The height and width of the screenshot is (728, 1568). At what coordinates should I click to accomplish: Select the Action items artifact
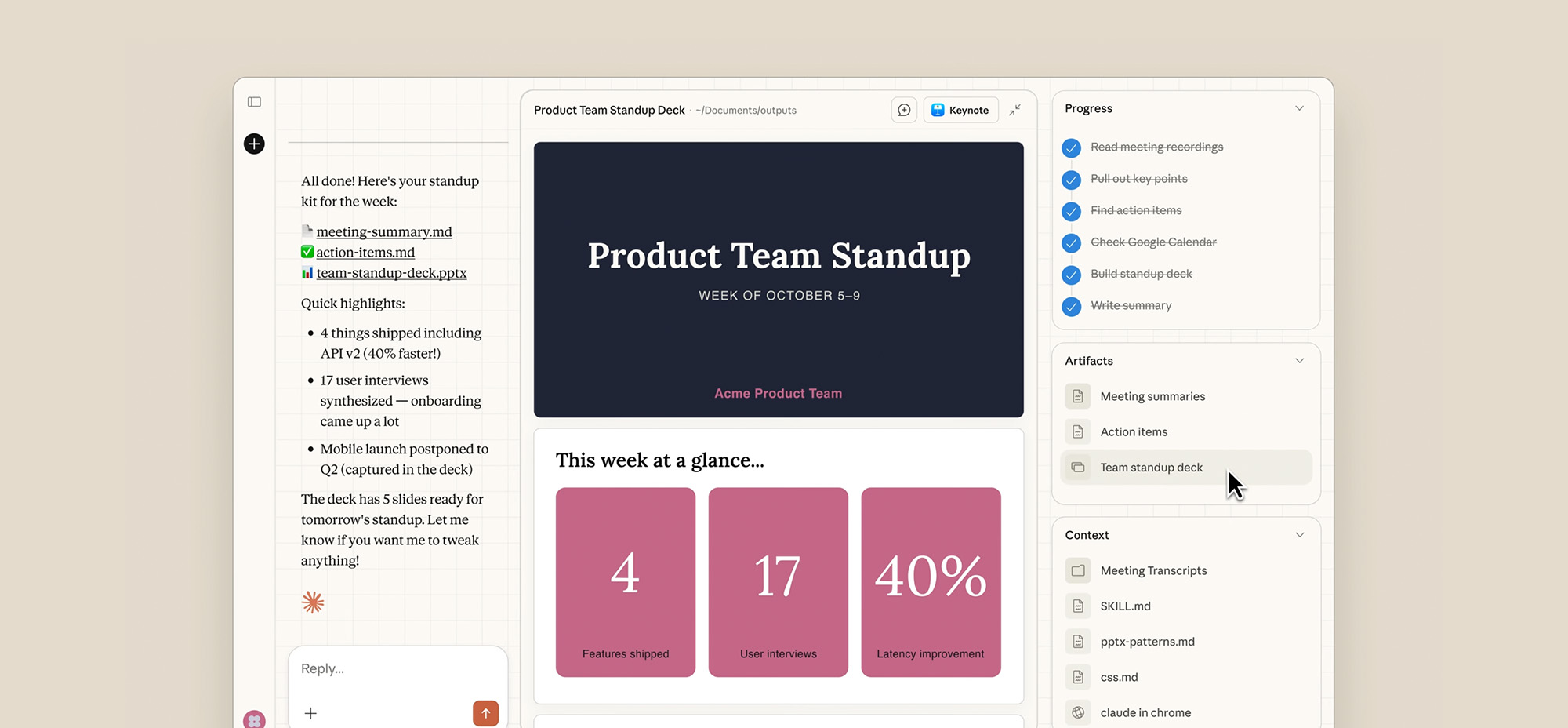point(1134,431)
